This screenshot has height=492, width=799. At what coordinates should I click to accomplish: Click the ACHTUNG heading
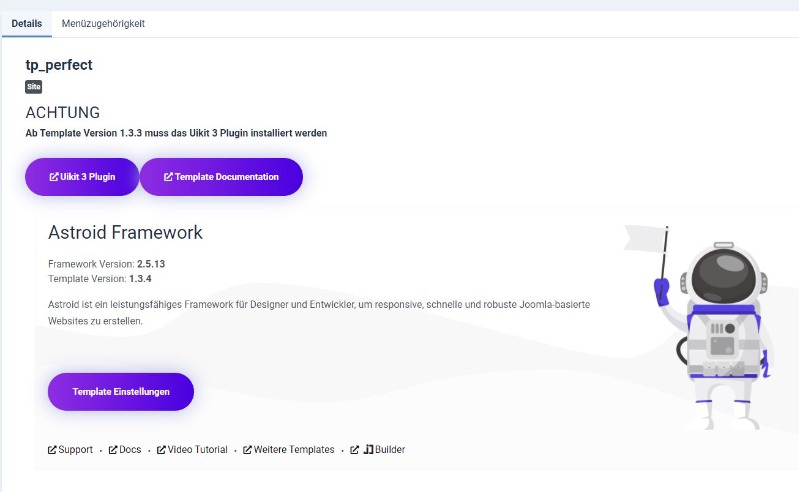[x=63, y=113]
